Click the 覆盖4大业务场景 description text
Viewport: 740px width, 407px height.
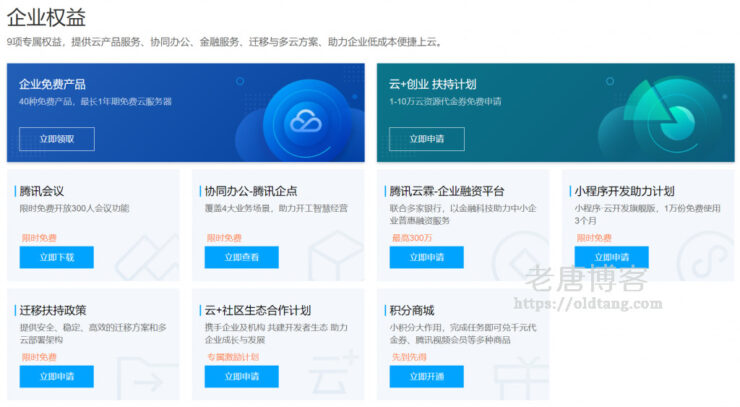point(276,208)
